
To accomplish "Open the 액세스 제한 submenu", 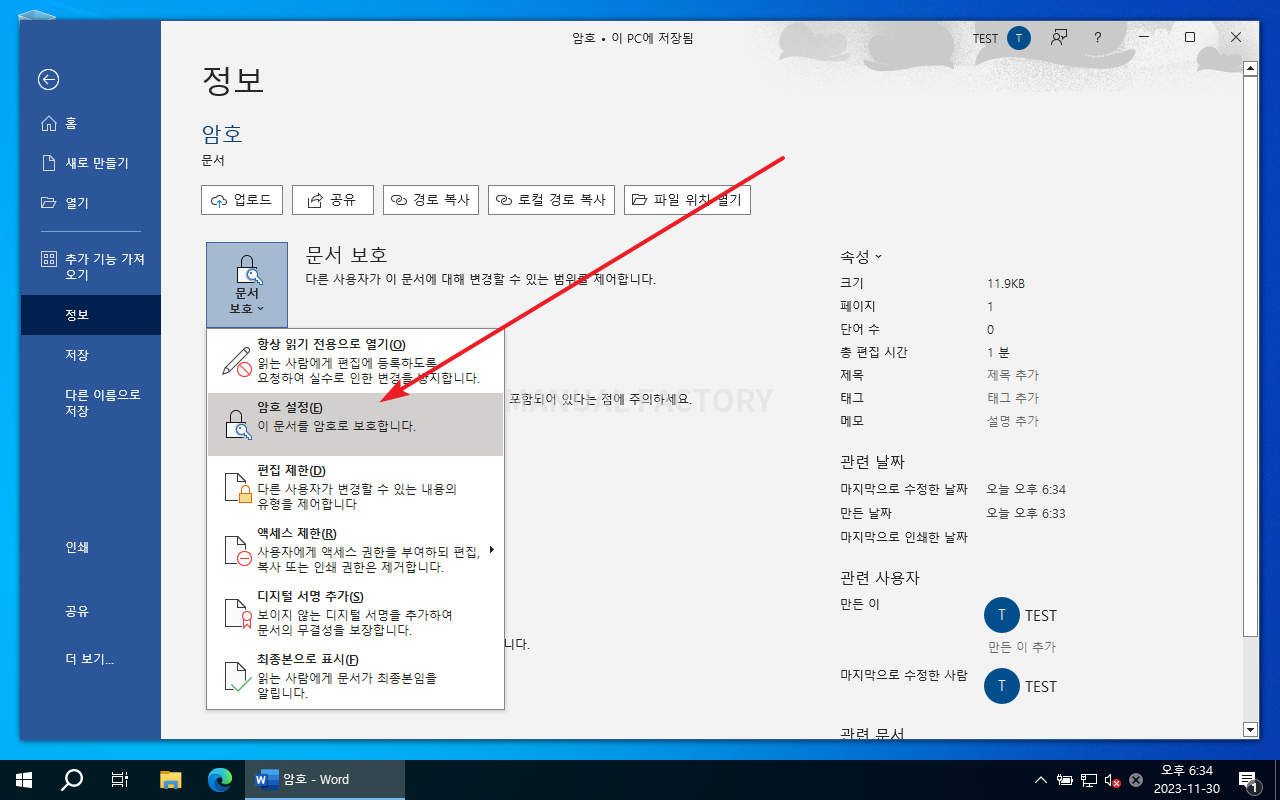I will click(355, 550).
